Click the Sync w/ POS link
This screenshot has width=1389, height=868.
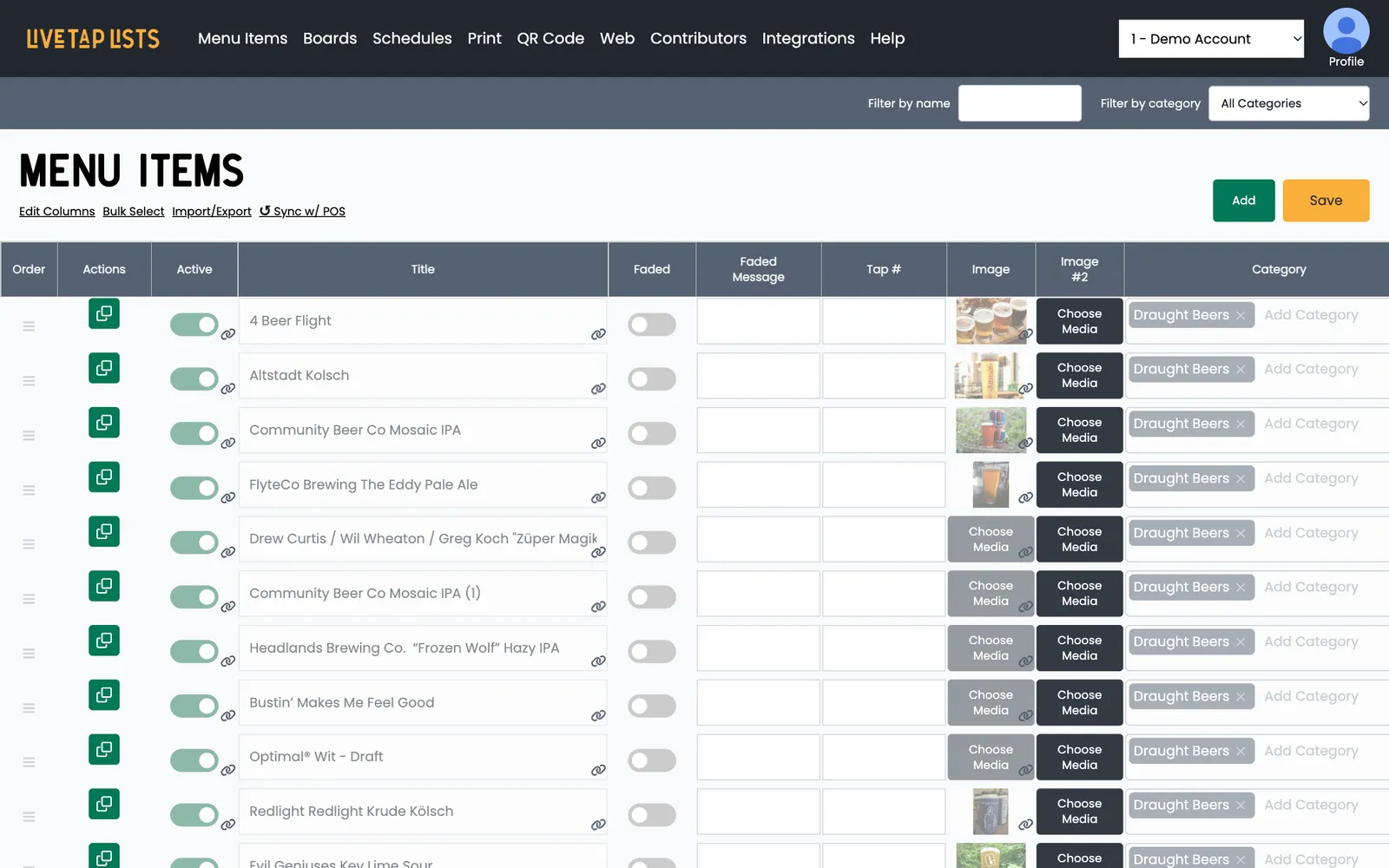coord(302,211)
